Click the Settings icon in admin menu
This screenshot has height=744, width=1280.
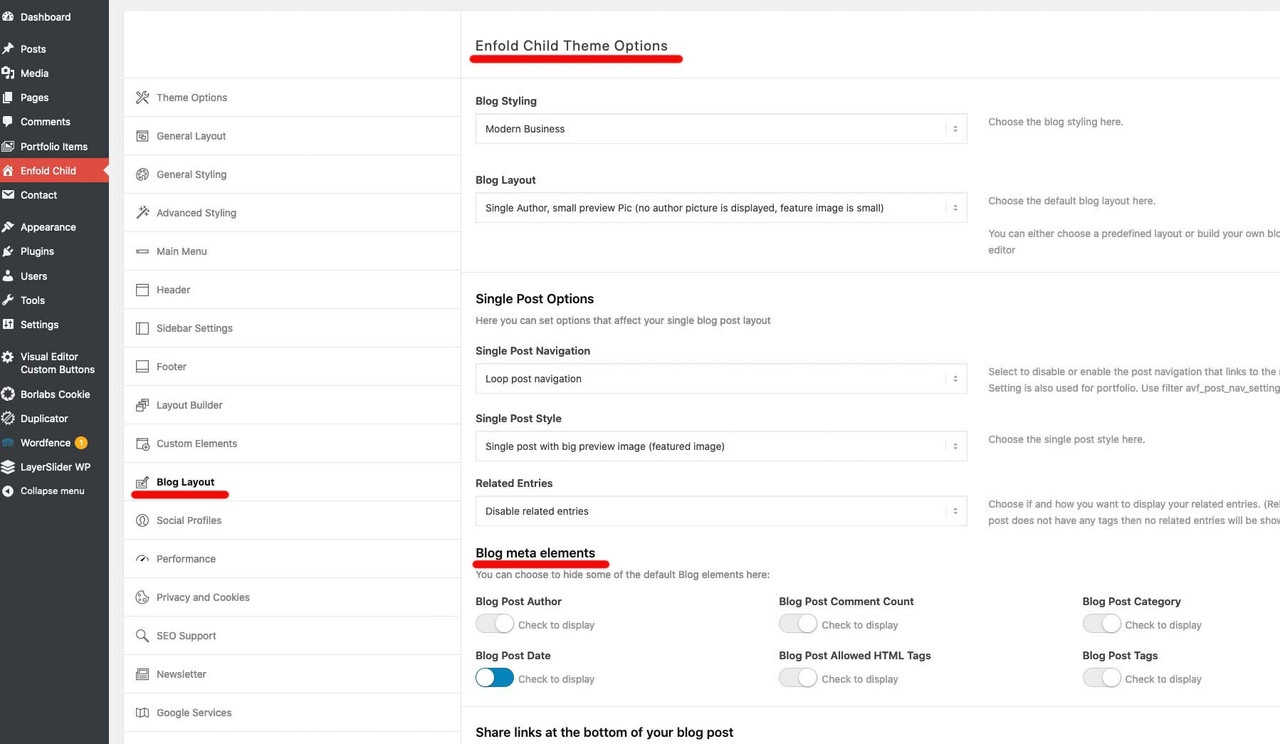[x=8, y=324]
